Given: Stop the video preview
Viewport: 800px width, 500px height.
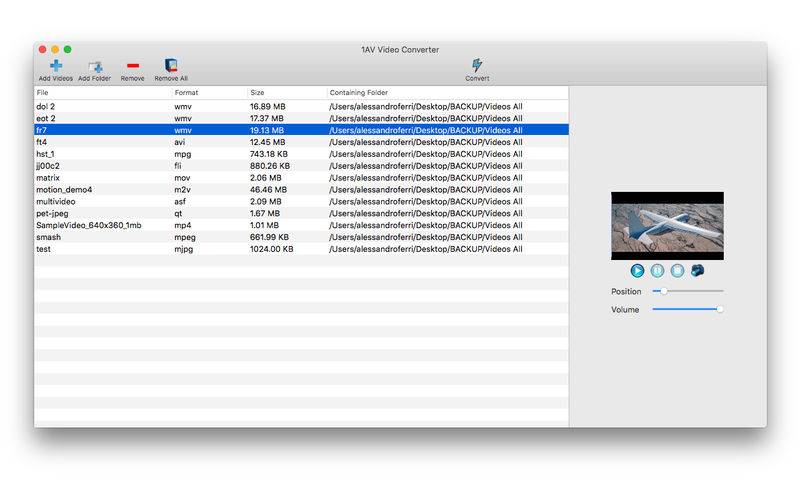Looking at the screenshot, I should click(677, 270).
